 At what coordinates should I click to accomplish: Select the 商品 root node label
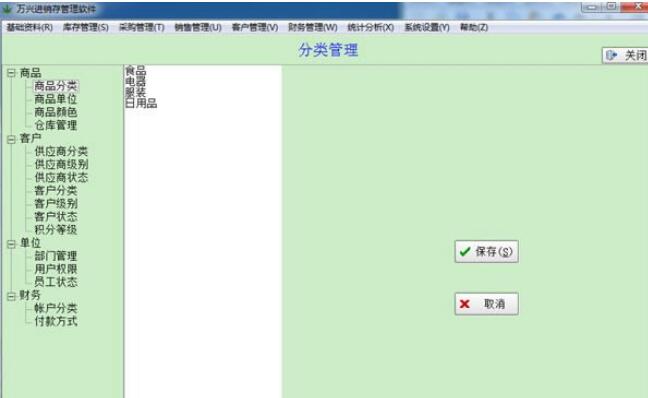(x=30, y=73)
